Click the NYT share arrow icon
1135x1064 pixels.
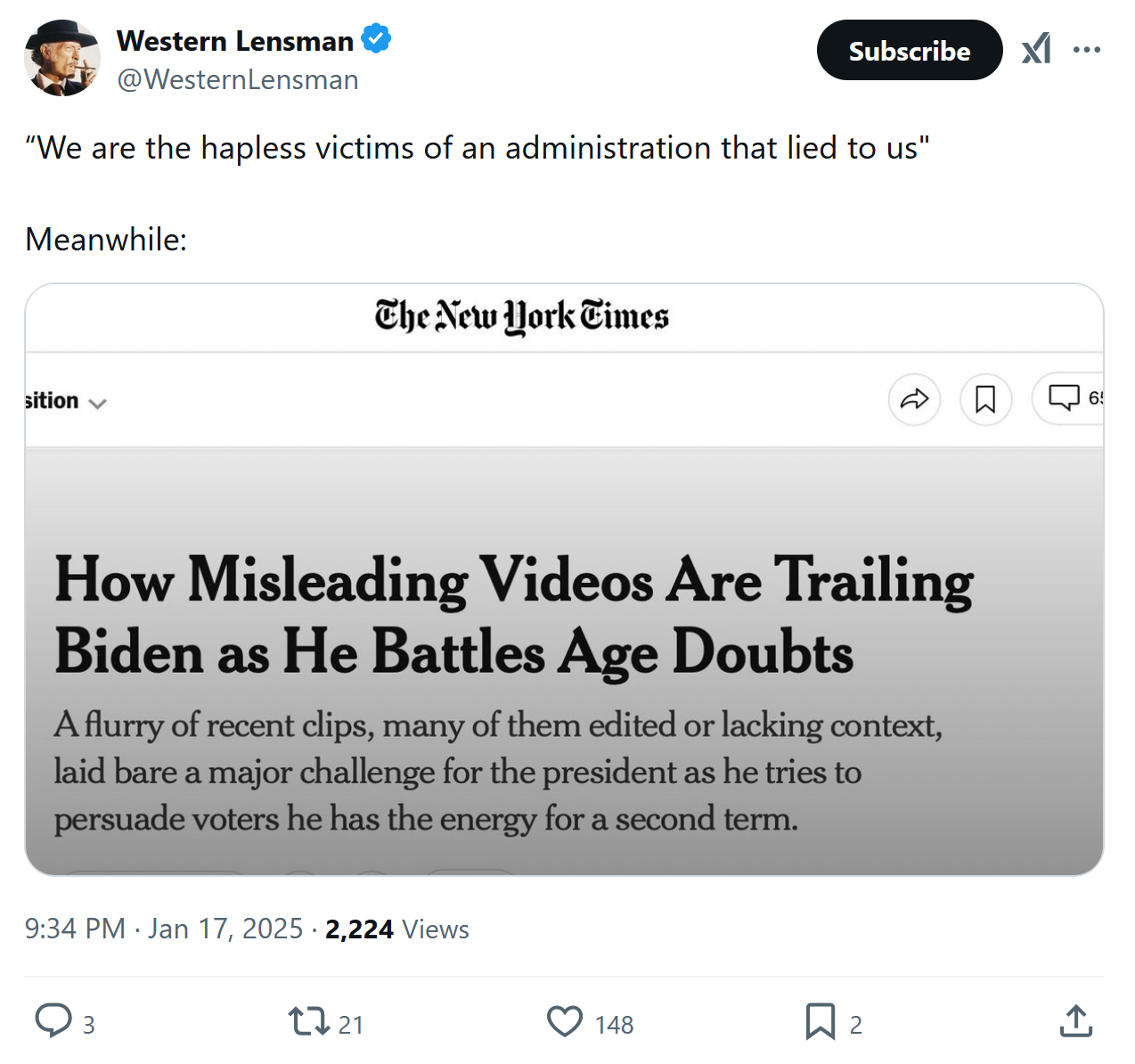[x=914, y=399]
